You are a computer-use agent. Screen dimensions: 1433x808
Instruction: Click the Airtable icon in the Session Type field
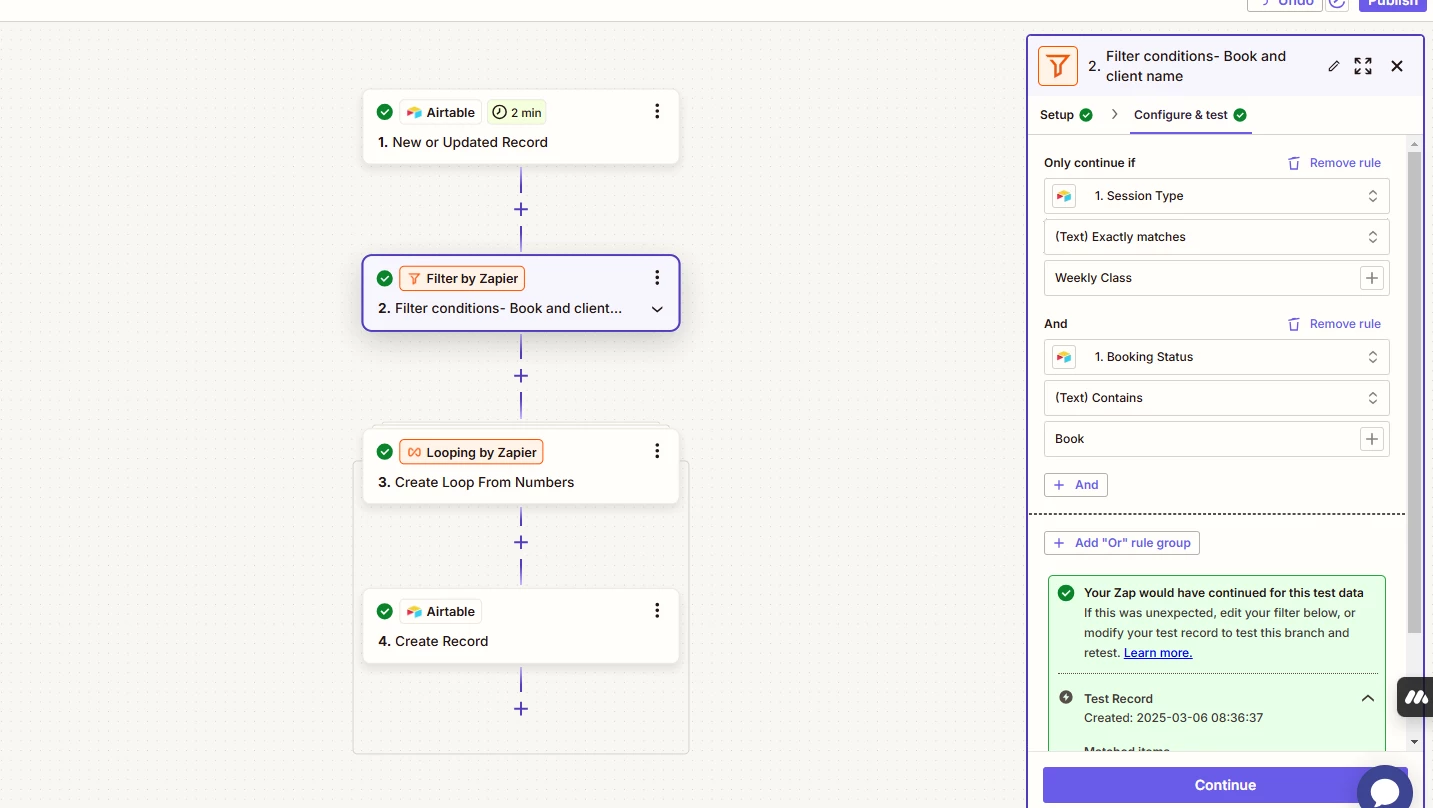1064,196
